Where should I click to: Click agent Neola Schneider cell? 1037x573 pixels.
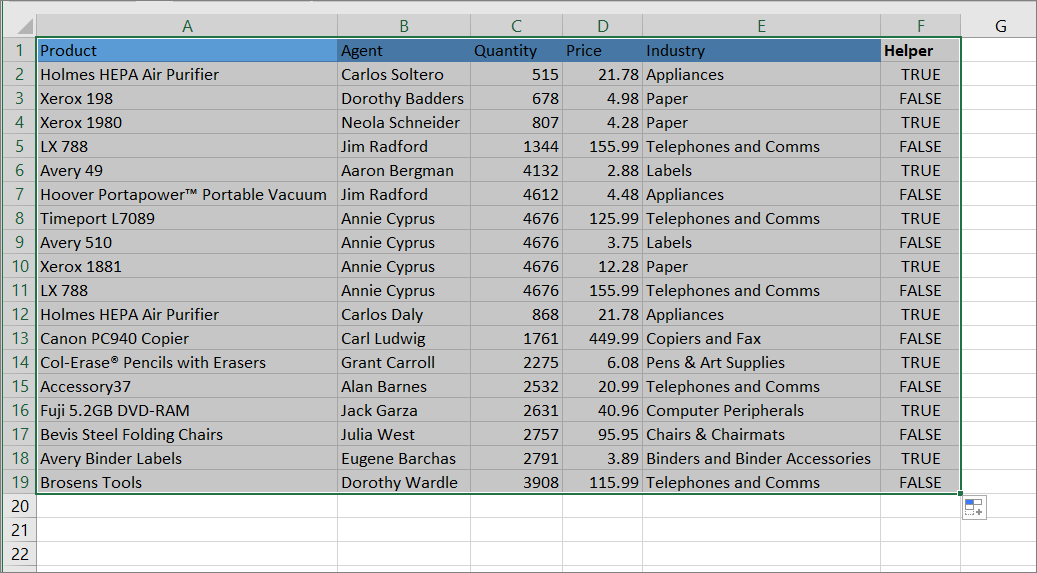point(404,122)
